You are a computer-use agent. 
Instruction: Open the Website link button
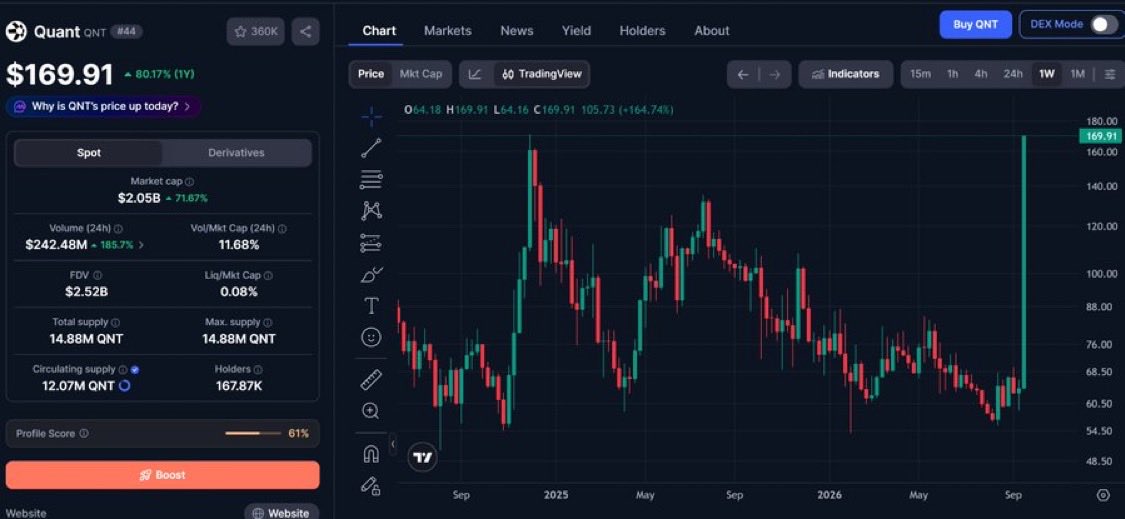281,513
